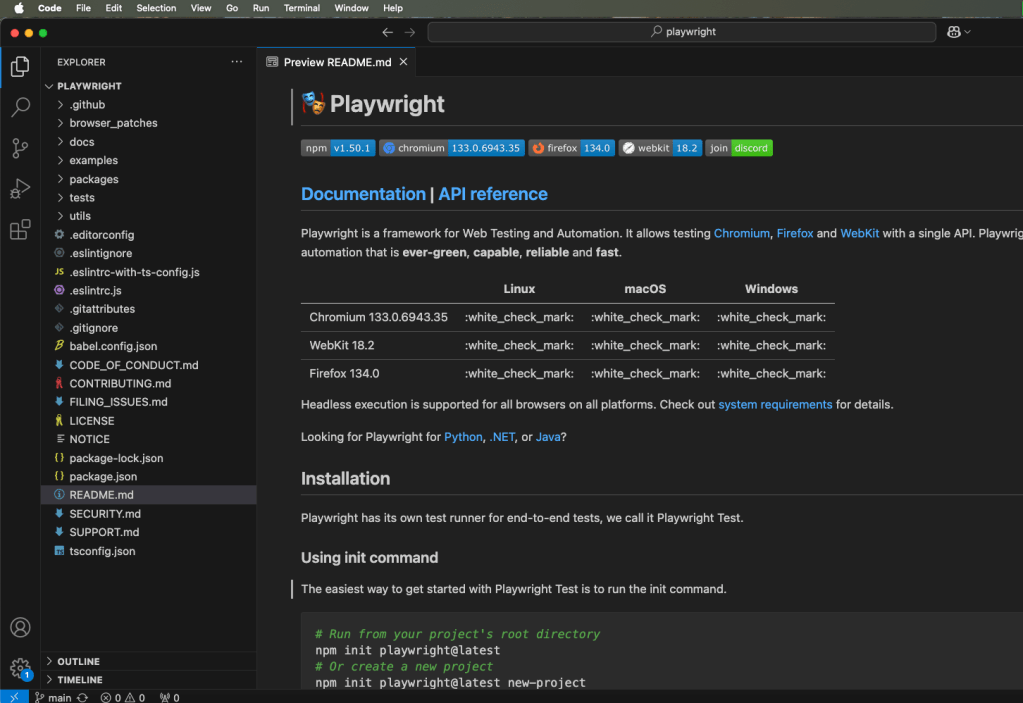This screenshot has width=1023, height=703.
Task: Open package.json in the explorer
Action: pos(103,477)
